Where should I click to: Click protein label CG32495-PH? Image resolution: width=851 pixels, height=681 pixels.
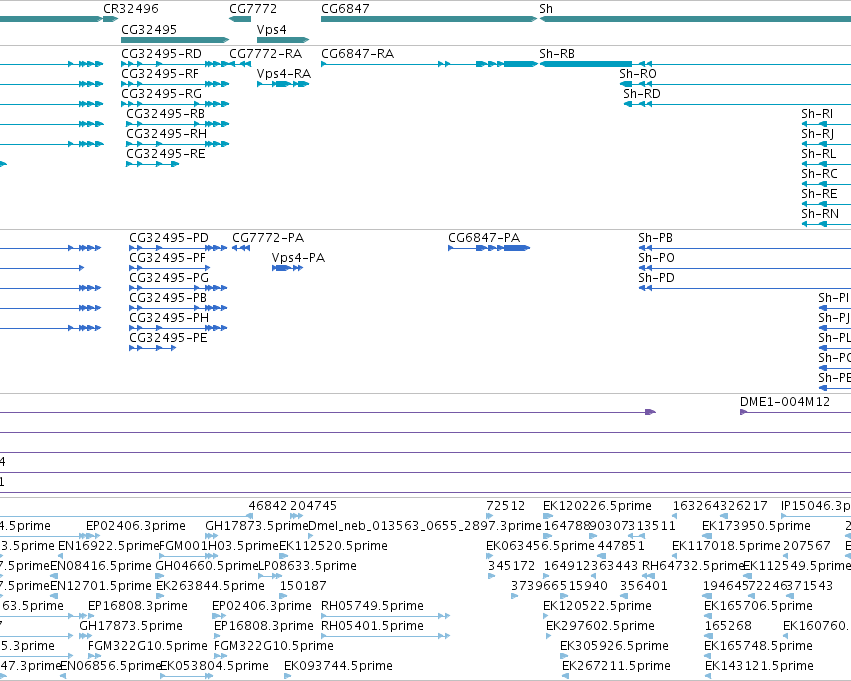169,319
